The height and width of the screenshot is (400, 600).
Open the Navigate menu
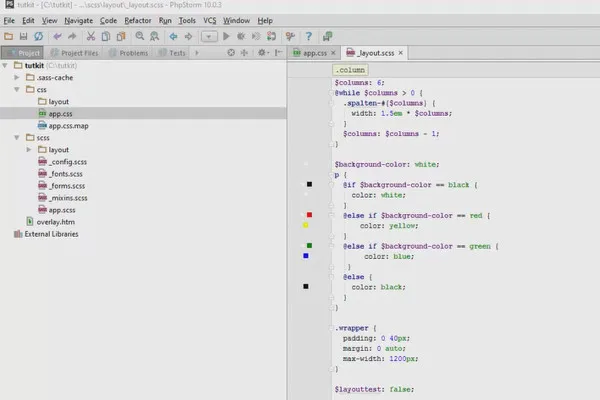click(x=78, y=21)
